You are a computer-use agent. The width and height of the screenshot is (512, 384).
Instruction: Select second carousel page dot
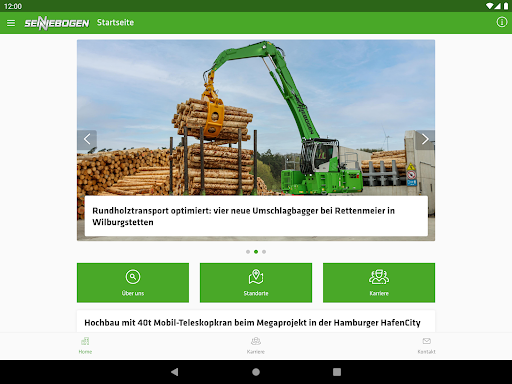tap(256, 252)
